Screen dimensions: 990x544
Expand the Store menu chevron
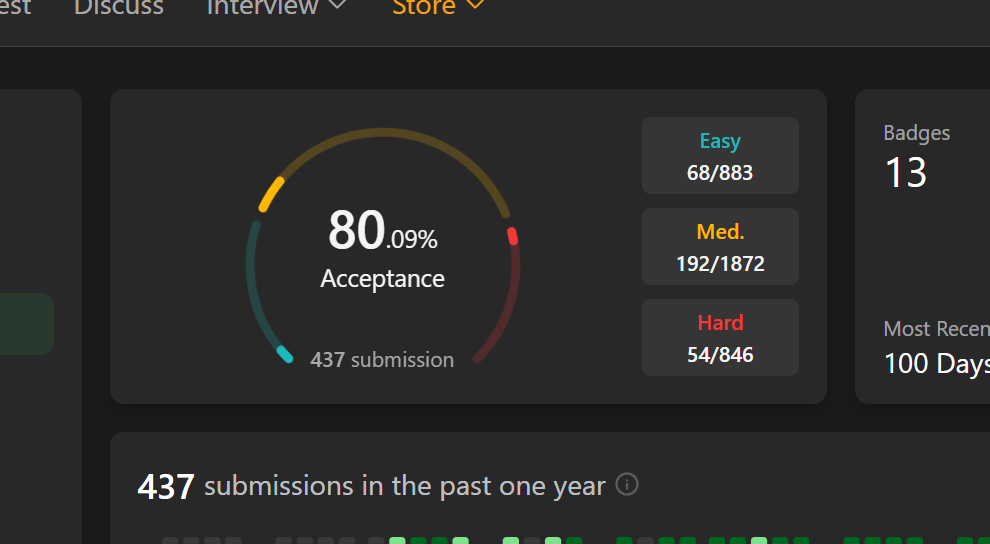point(475,6)
